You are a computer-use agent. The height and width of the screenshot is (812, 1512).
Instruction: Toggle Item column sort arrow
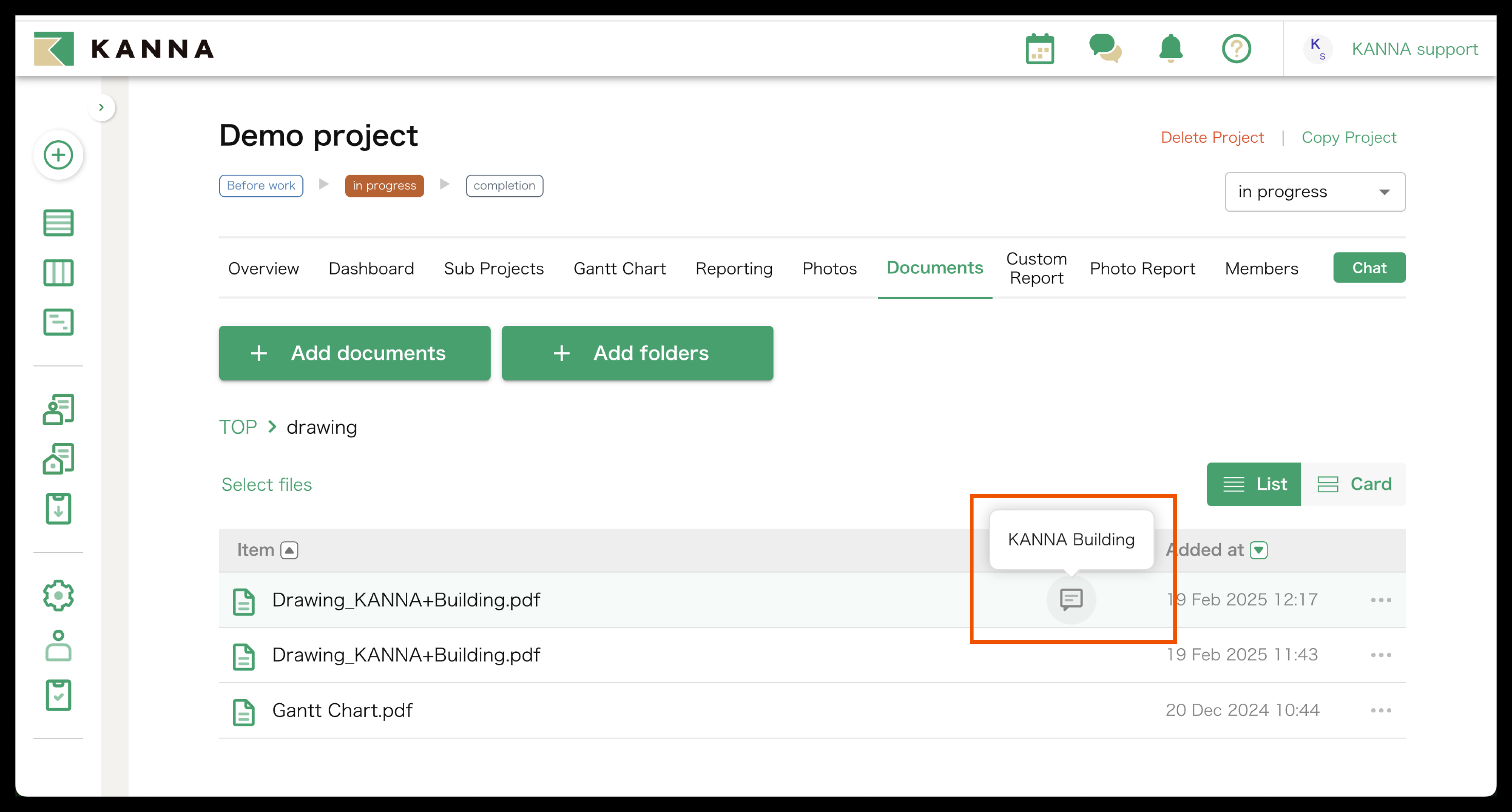click(x=289, y=550)
